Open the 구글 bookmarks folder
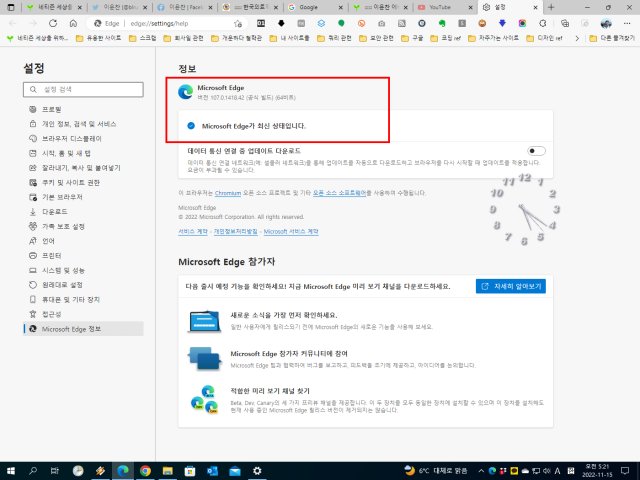Screen dimensions: 640x480 412,38
